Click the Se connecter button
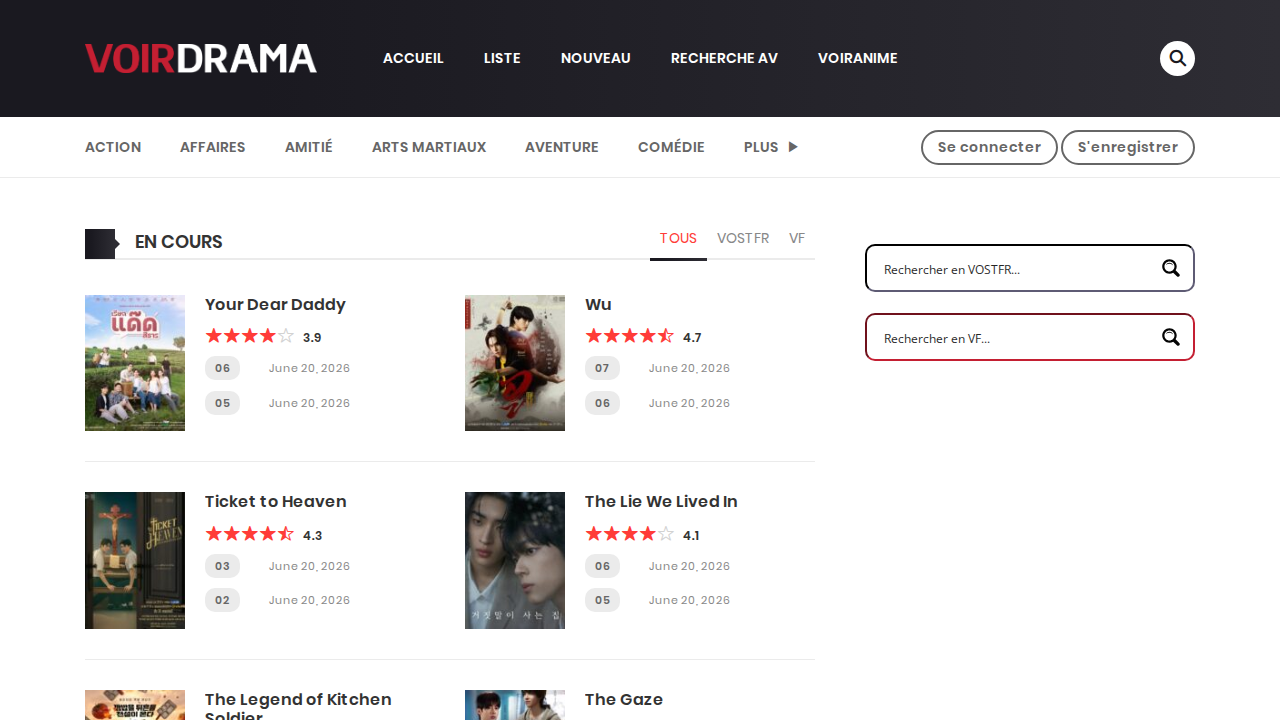1280x720 pixels. pyautogui.click(x=989, y=147)
